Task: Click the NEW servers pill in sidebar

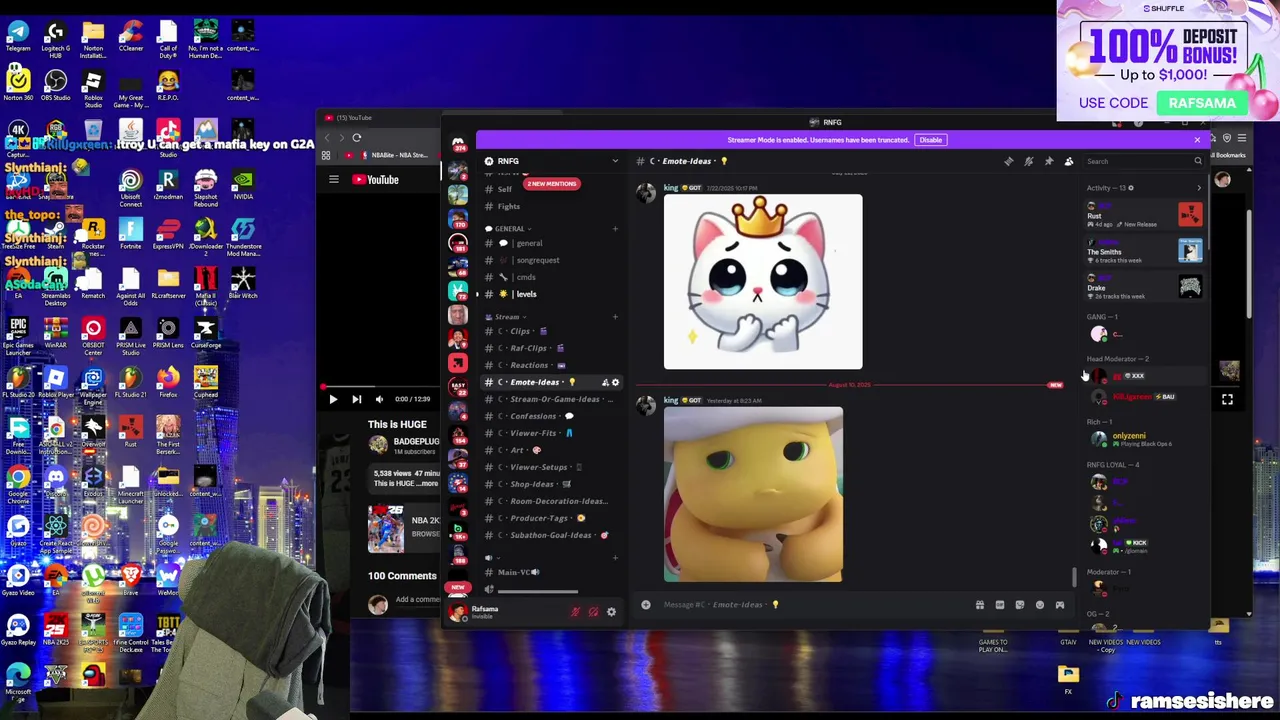Action: point(458,587)
